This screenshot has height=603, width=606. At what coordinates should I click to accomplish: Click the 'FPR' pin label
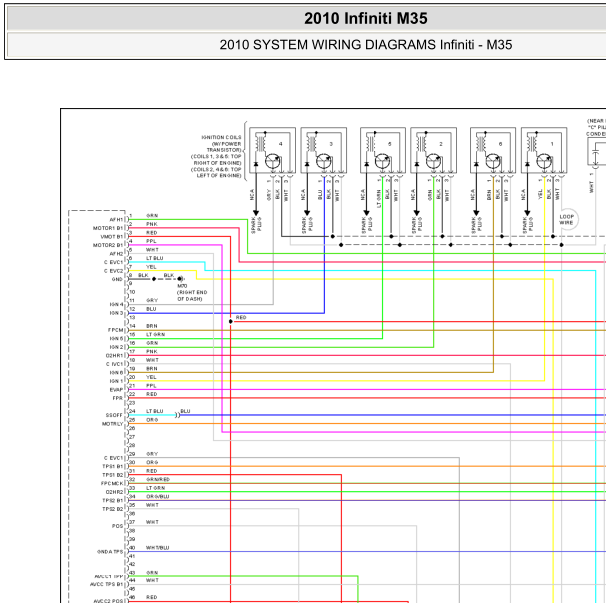click(117, 398)
